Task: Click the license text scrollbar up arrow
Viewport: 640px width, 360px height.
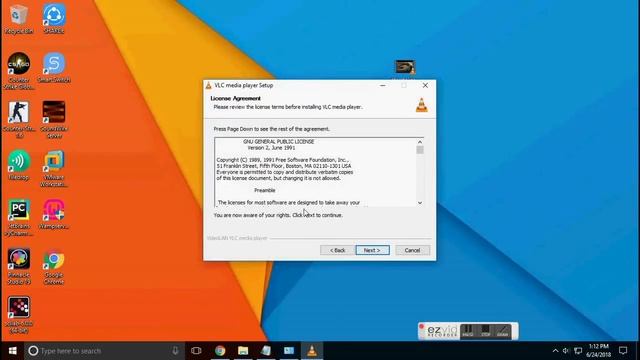Action: [x=420, y=142]
